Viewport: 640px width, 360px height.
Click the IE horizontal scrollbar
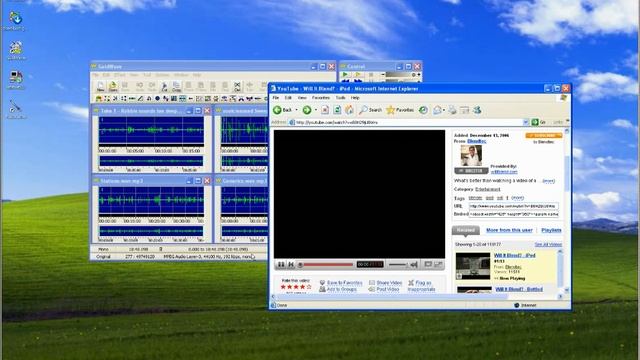[416, 297]
